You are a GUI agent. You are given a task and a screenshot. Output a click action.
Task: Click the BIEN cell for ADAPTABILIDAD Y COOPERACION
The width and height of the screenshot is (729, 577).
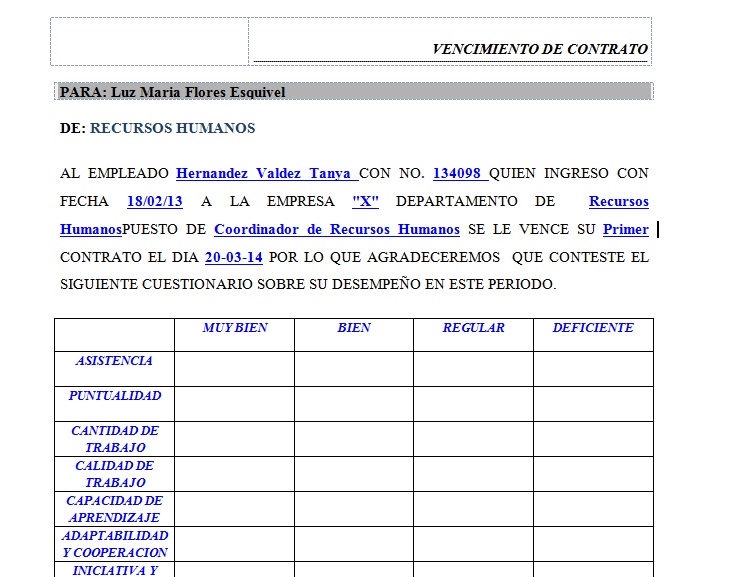coord(354,544)
